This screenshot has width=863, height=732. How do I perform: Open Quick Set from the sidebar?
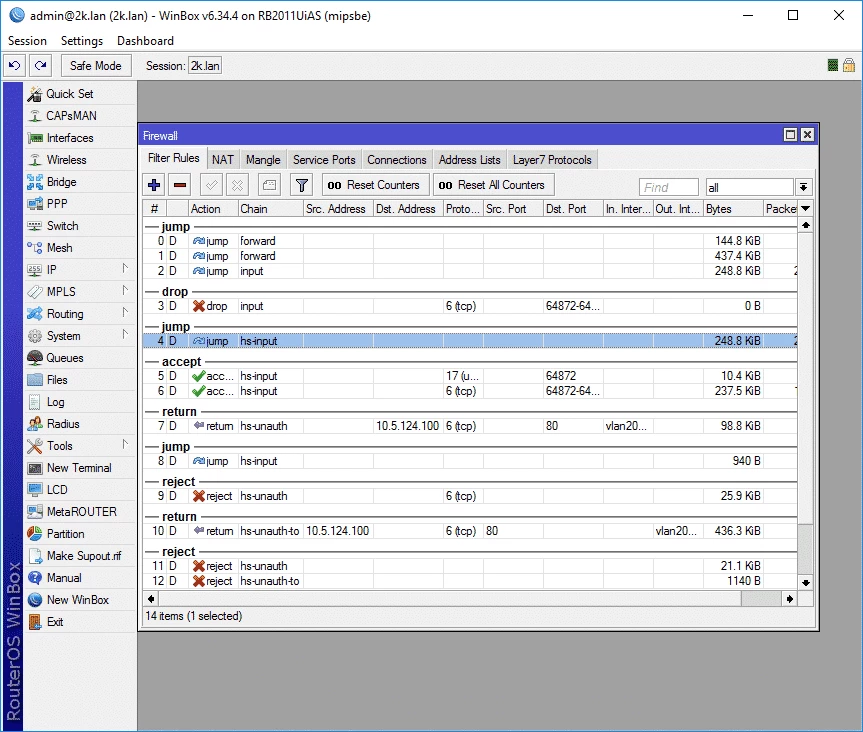tap(69, 94)
